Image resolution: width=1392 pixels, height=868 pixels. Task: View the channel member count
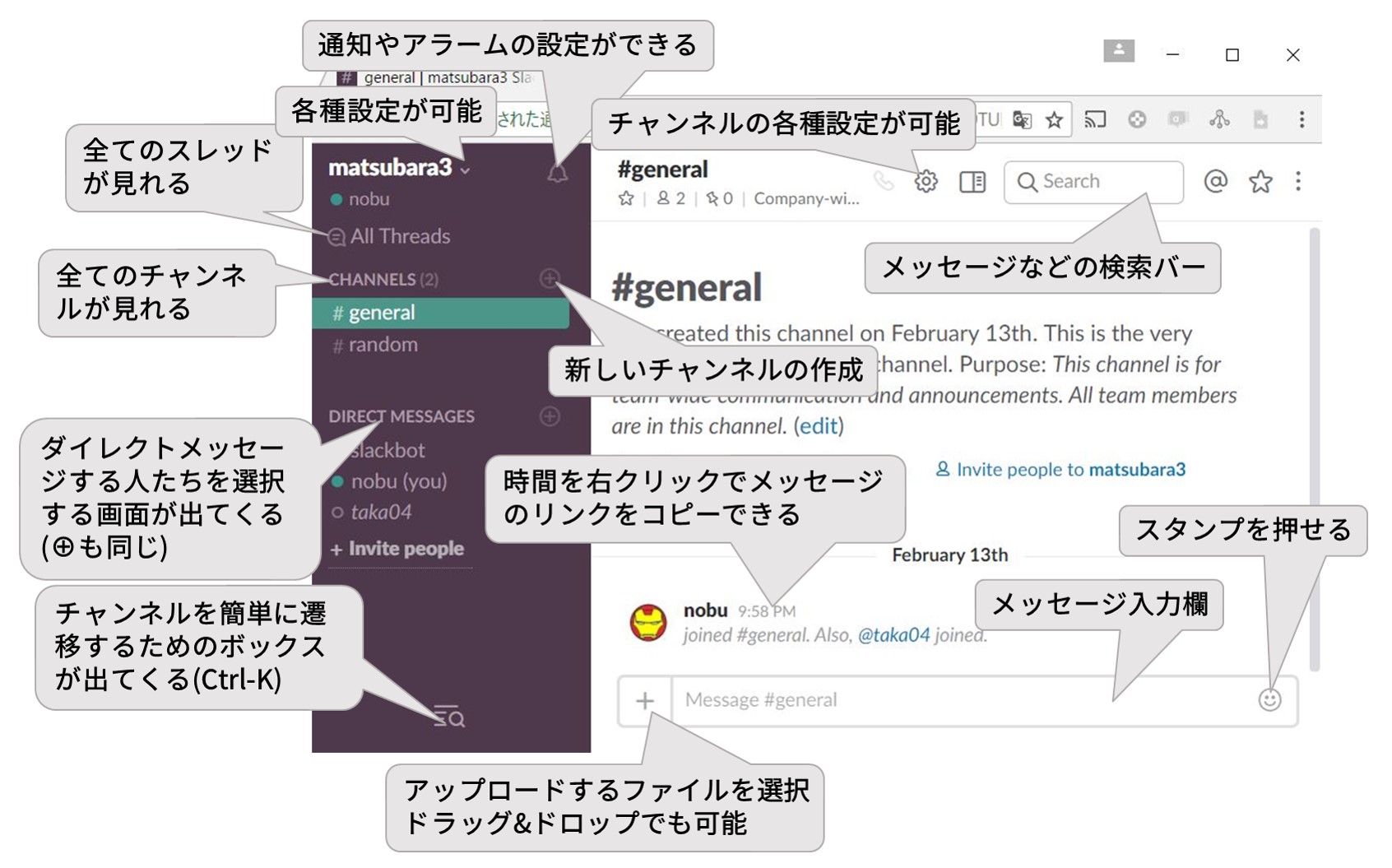[671, 198]
